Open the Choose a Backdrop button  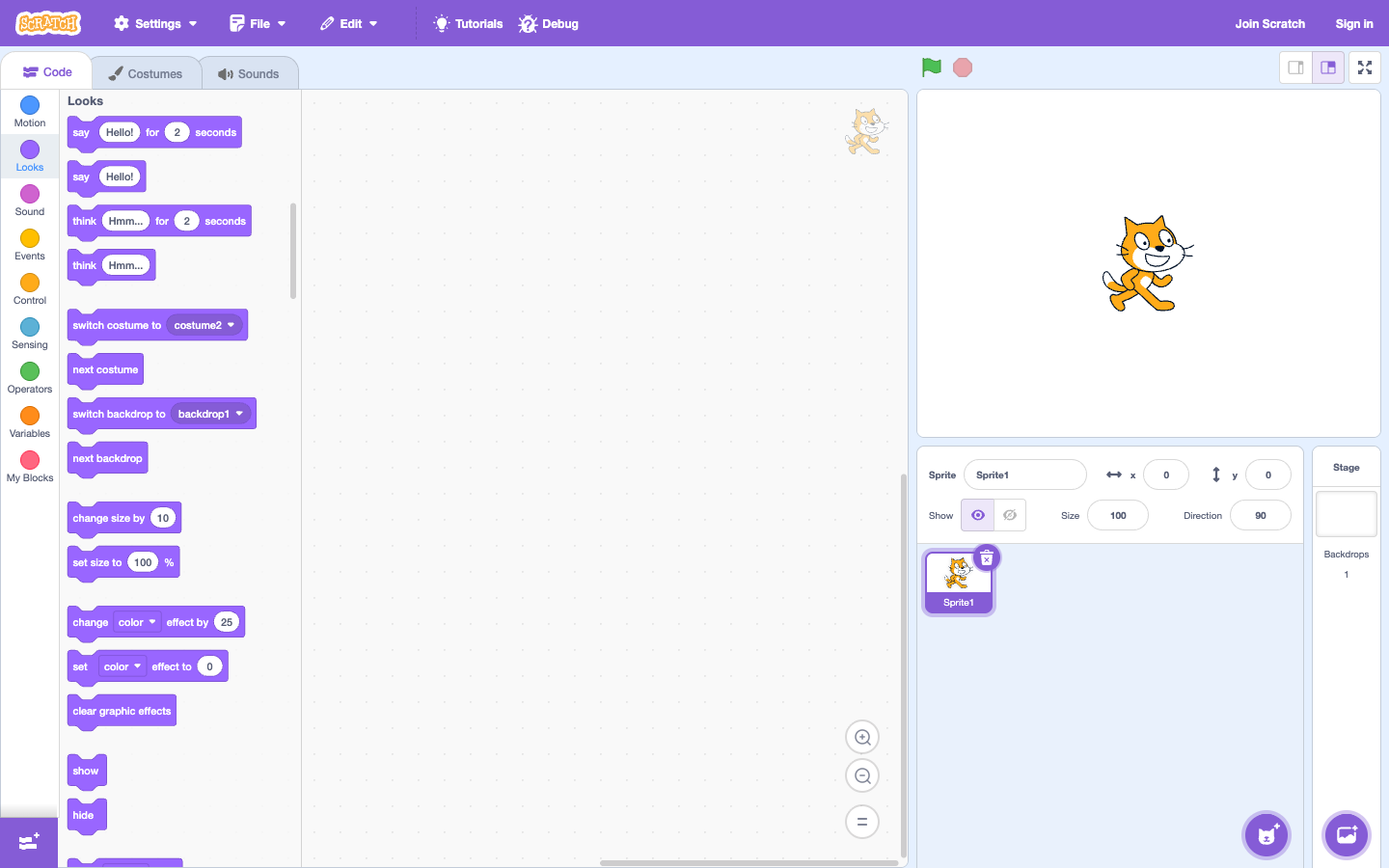pos(1348,835)
